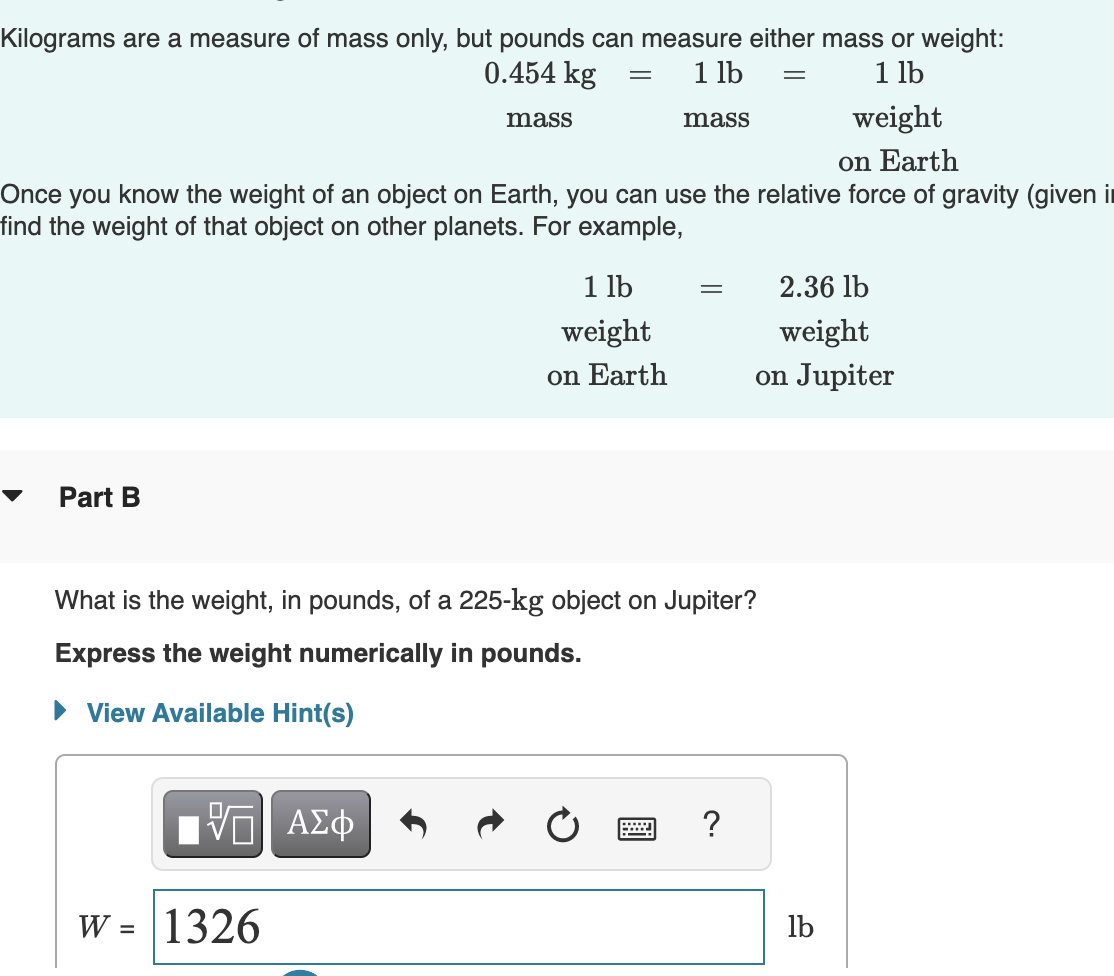Open the View Available Hint(s) link
1114x976 pixels.
tap(219, 713)
